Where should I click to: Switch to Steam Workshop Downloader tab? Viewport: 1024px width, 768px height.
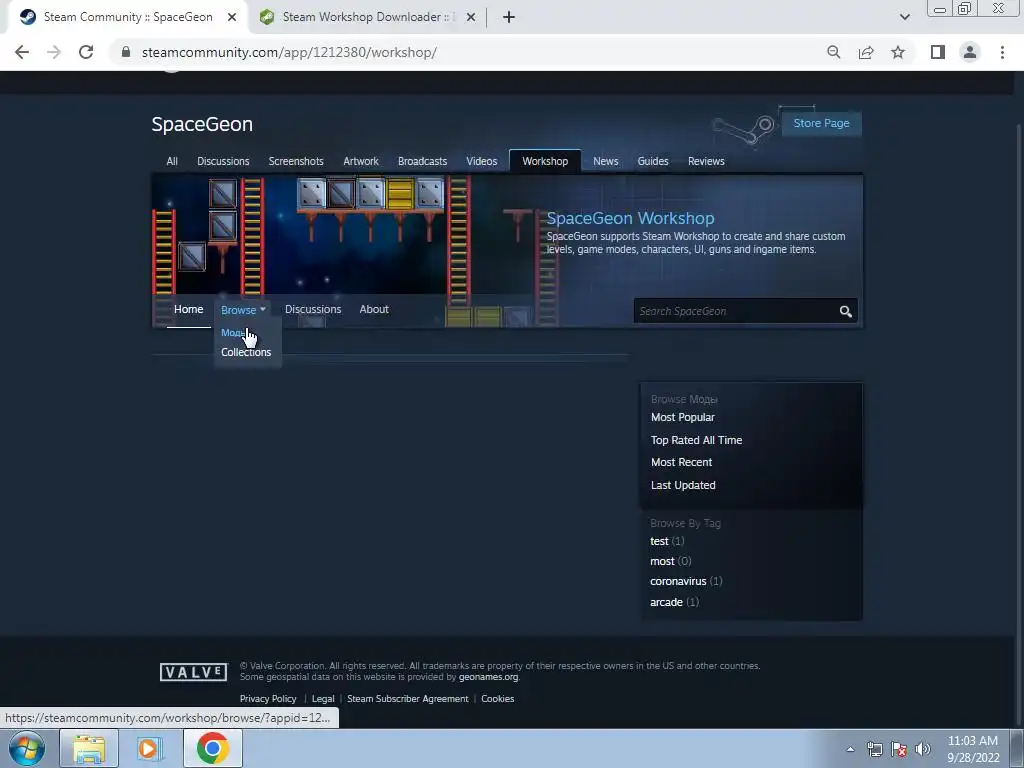[368, 17]
